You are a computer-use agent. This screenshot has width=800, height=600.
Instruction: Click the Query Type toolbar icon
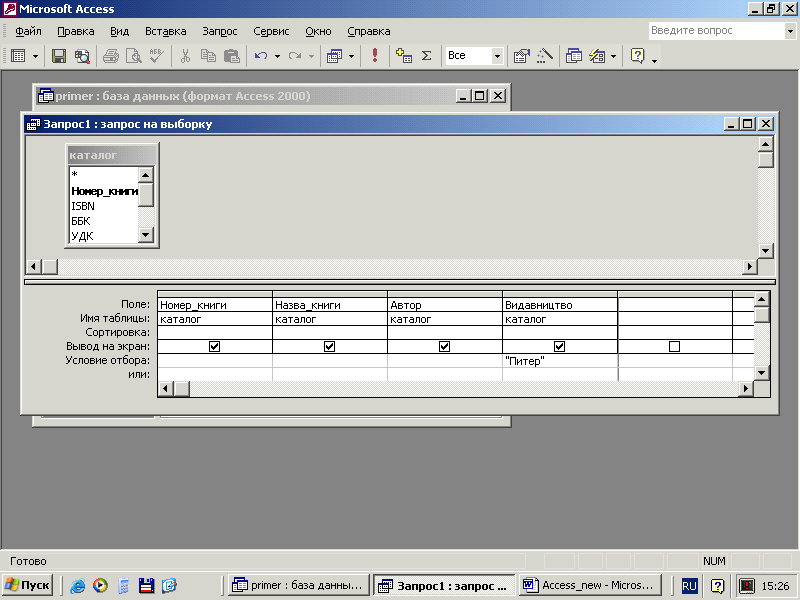pos(334,56)
